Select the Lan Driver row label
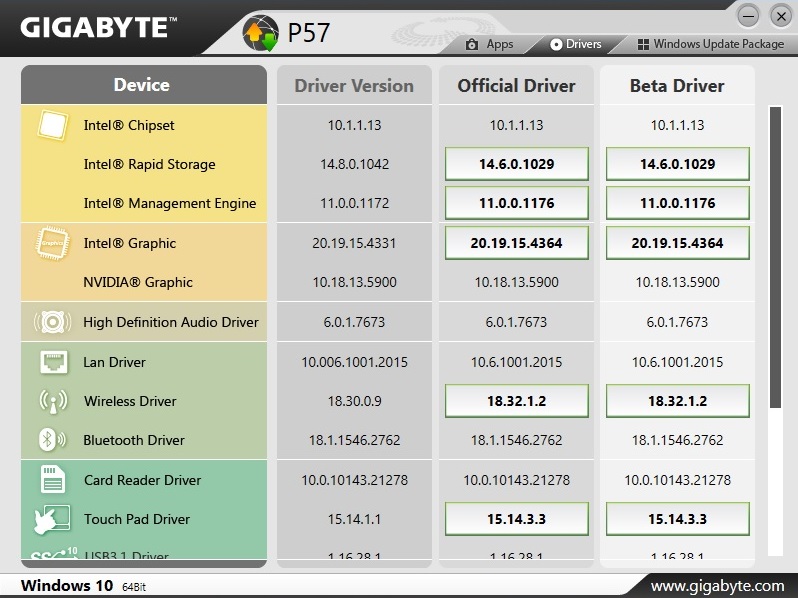The image size is (798, 598). 115,362
